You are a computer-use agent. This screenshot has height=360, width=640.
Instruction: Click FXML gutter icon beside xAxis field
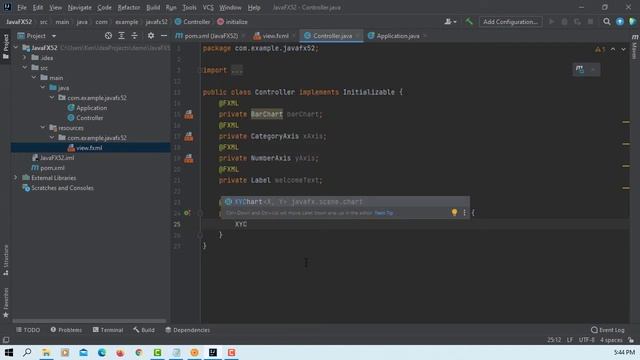point(189,136)
